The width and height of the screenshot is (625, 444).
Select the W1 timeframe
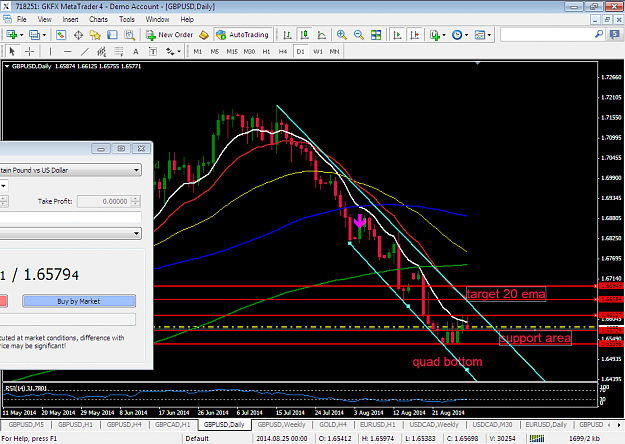click(x=318, y=51)
